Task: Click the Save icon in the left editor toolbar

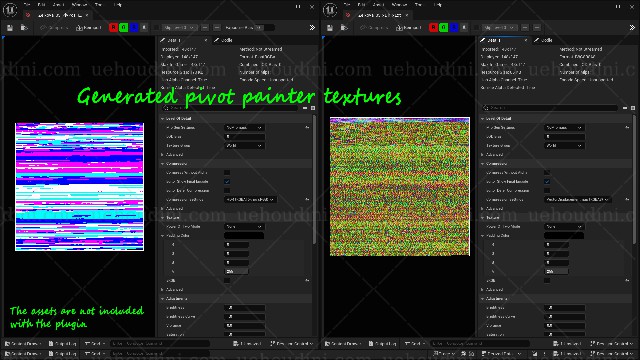Action: (x=10, y=28)
